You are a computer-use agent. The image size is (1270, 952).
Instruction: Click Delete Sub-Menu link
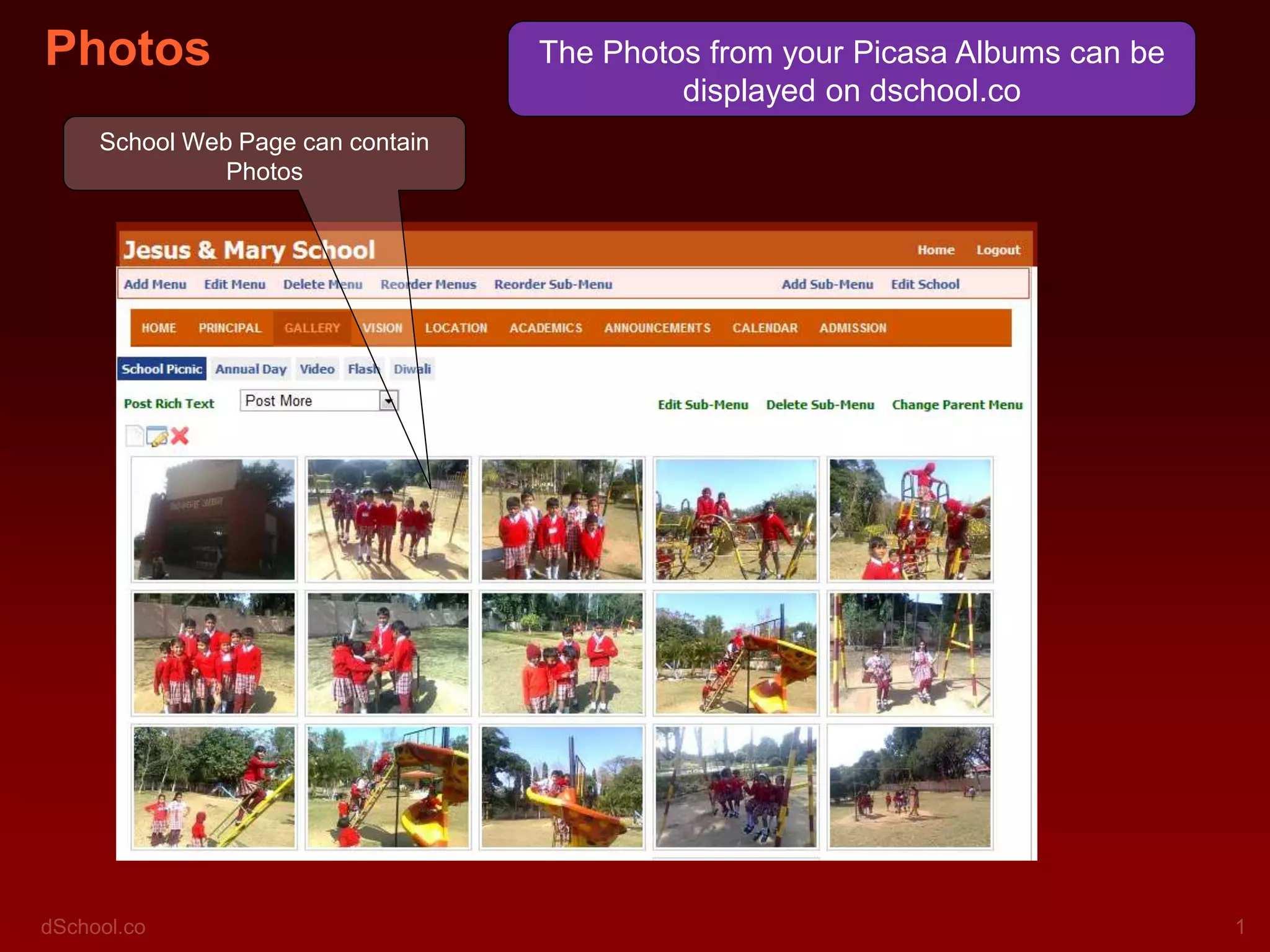pos(820,405)
